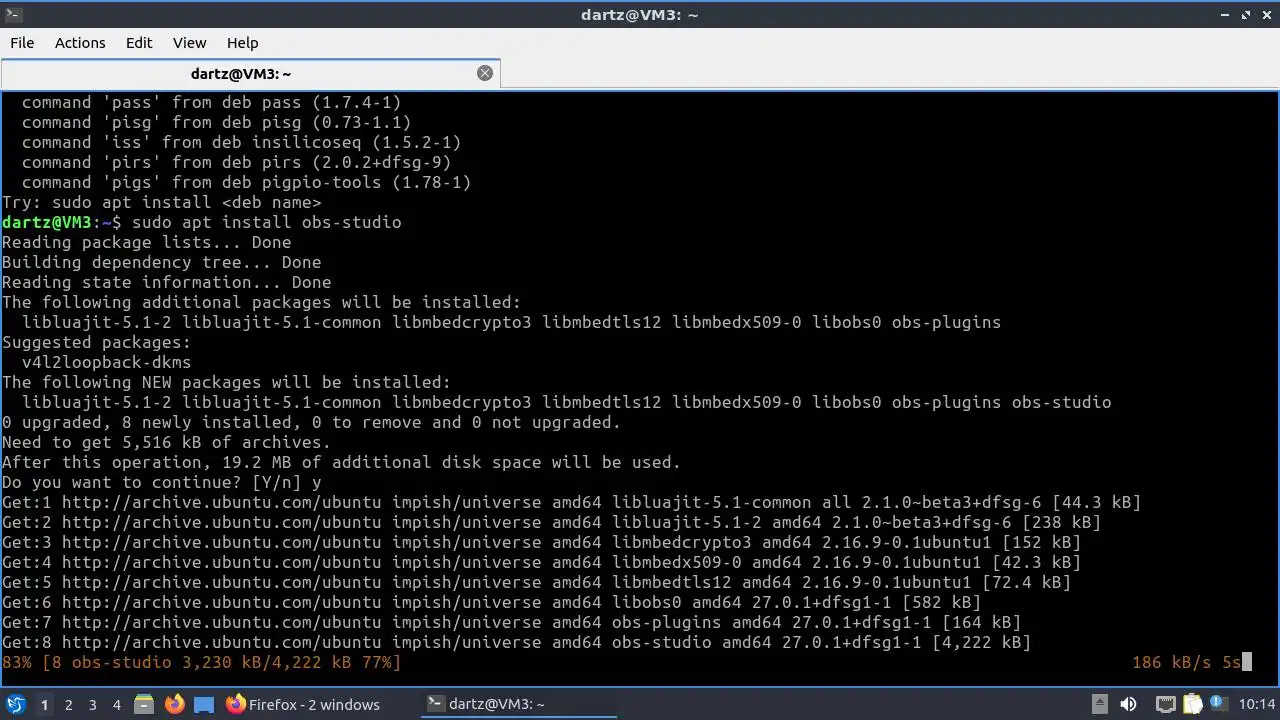Image resolution: width=1280 pixels, height=720 pixels.
Task: Open the View menu
Action: (x=189, y=43)
